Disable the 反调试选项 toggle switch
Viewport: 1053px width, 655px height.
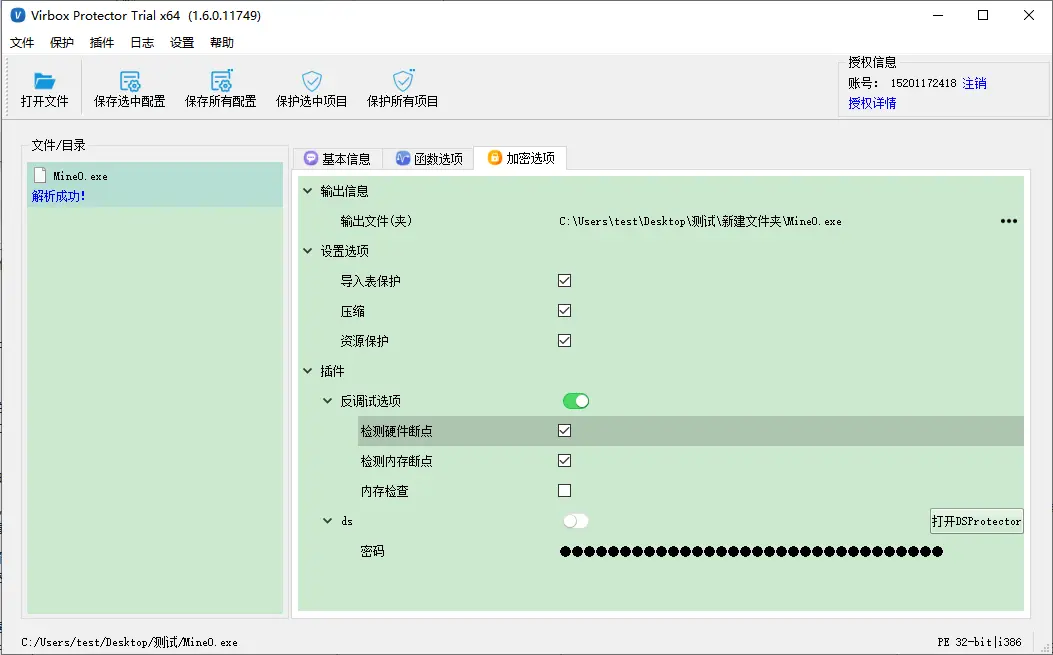pos(576,401)
